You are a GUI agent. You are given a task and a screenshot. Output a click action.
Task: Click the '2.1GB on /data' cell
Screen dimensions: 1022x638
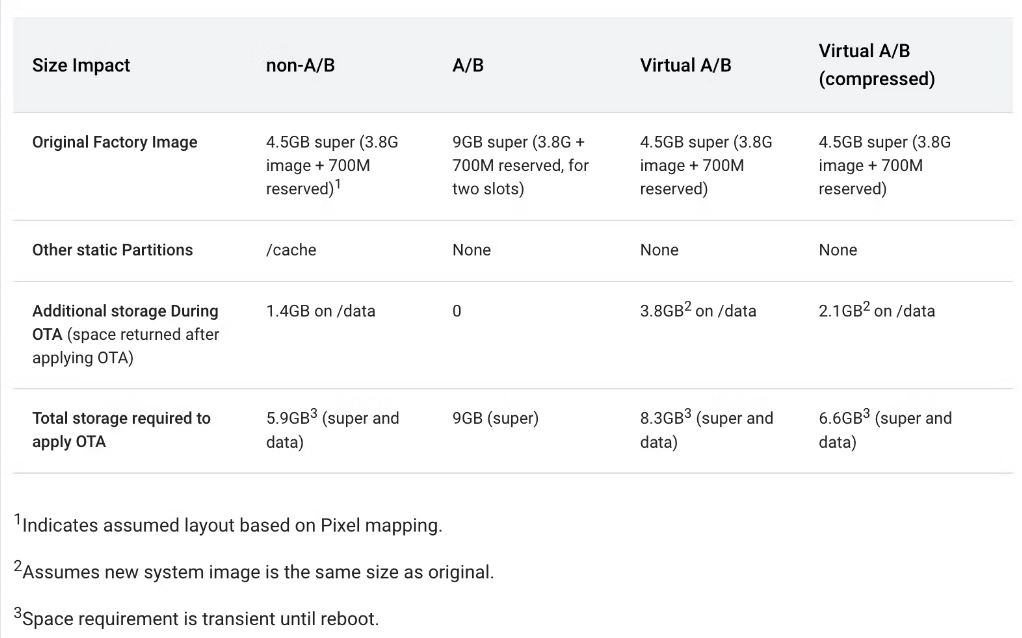click(x=876, y=311)
